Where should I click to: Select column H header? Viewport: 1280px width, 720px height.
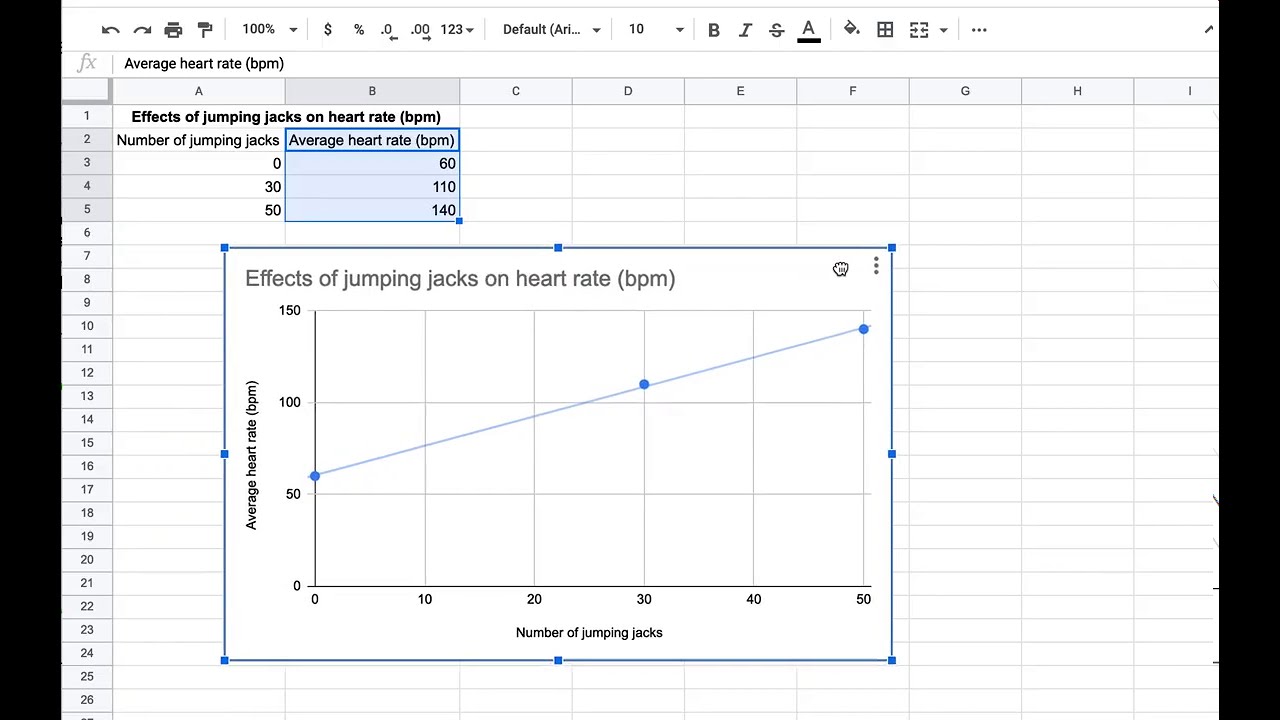pos(1077,91)
